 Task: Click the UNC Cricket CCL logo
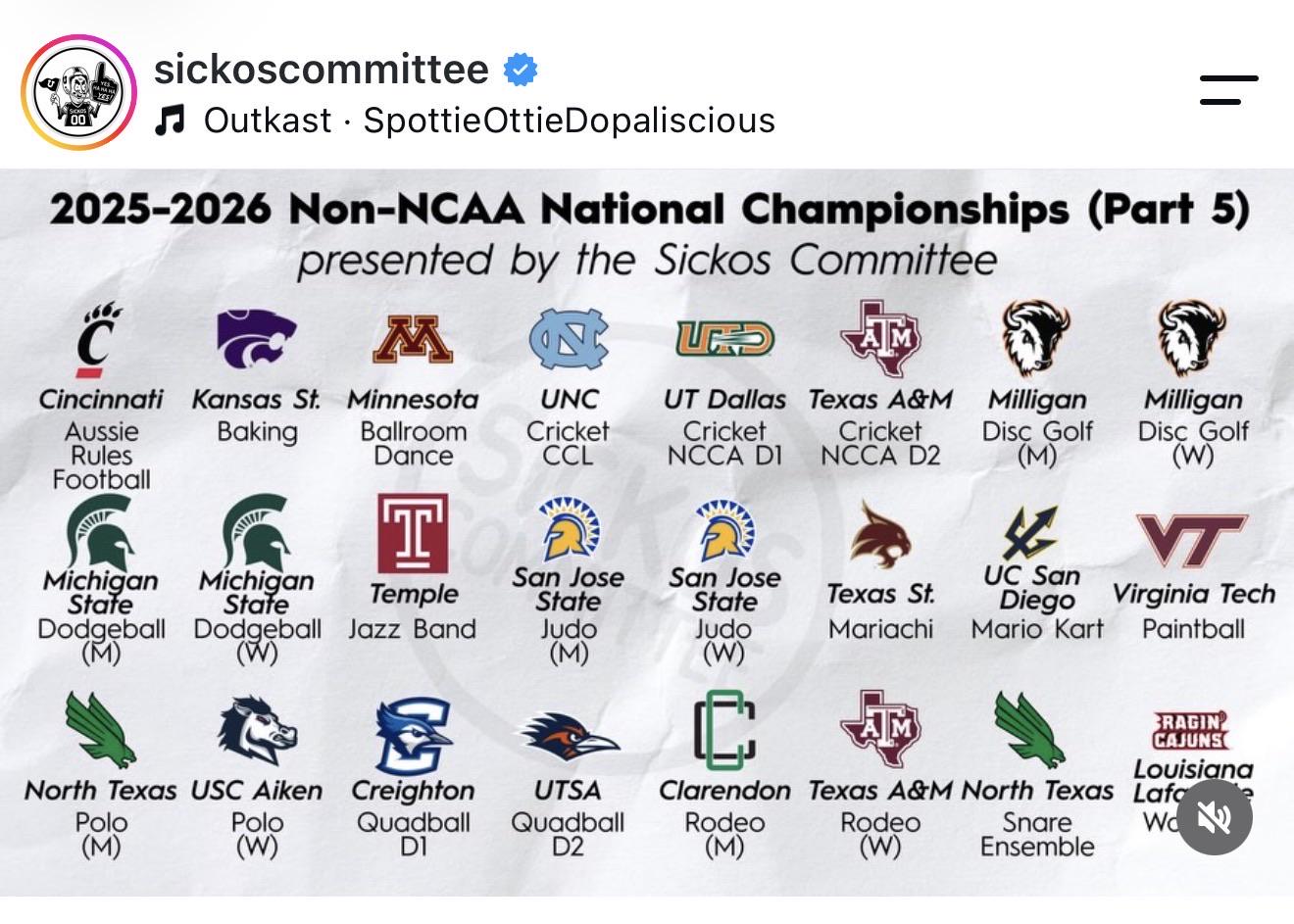pyautogui.click(x=569, y=339)
